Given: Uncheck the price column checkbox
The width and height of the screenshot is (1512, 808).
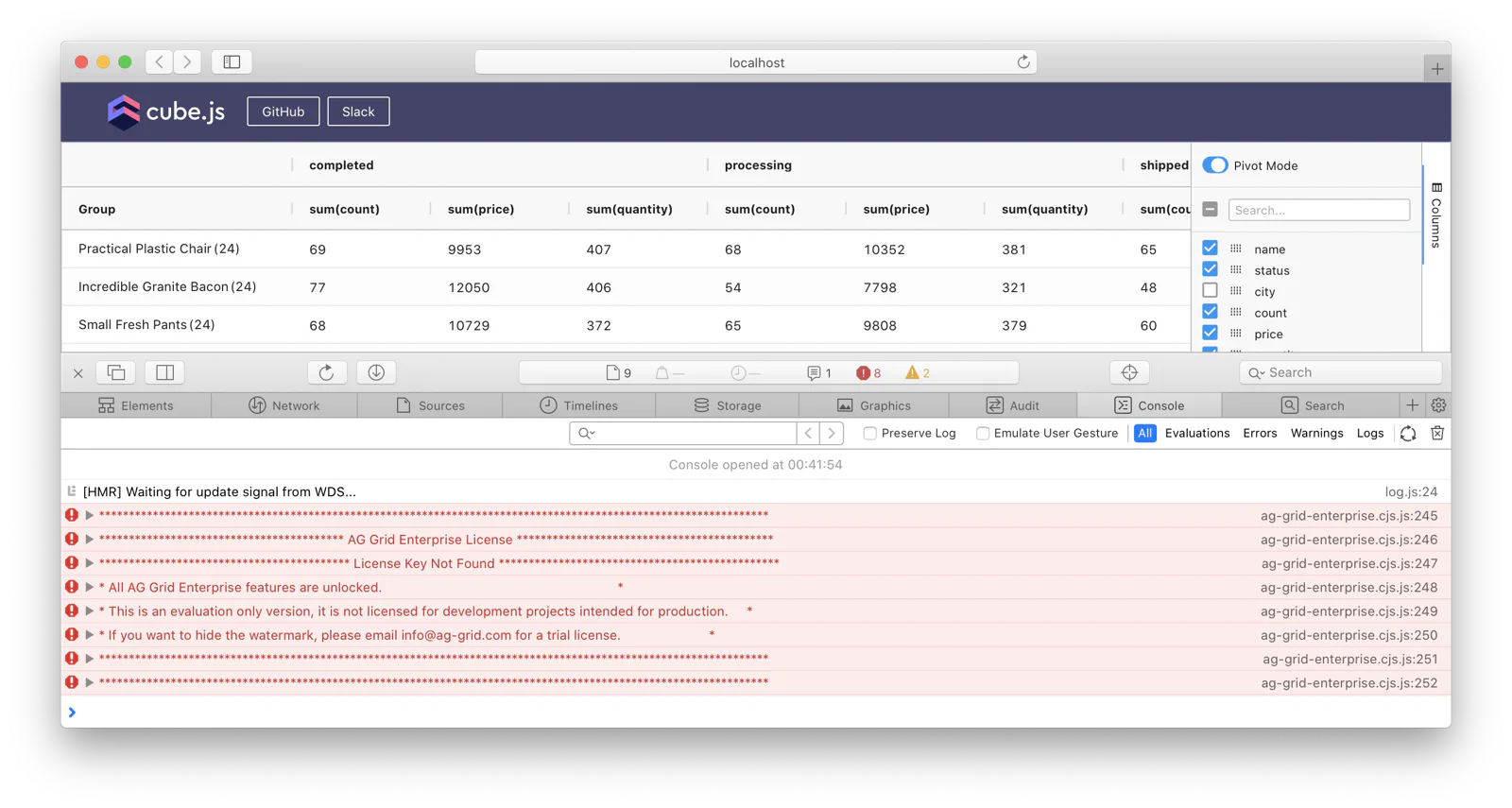Looking at the screenshot, I should click(x=1210, y=333).
